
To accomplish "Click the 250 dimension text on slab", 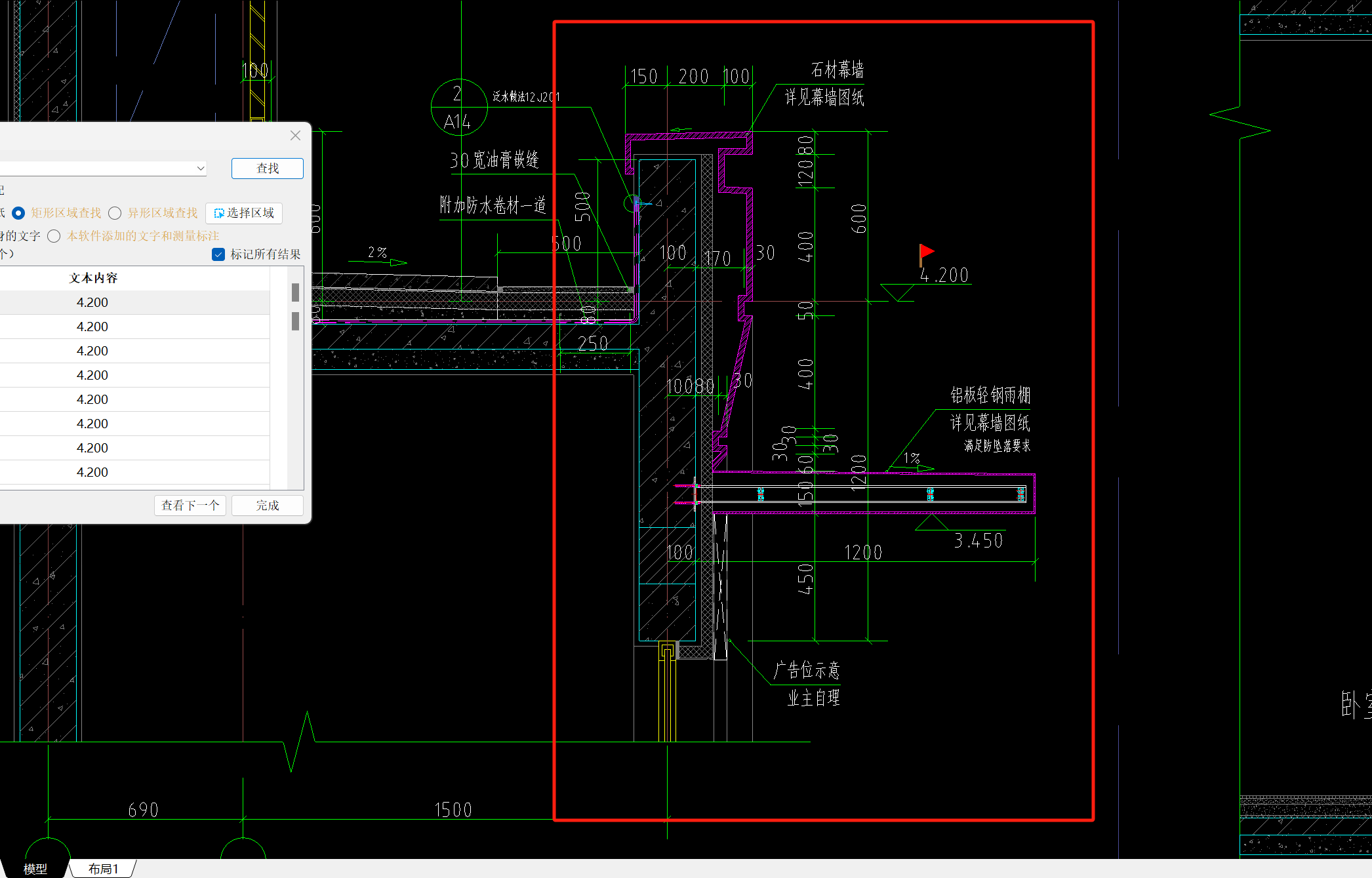I will coord(593,344).
